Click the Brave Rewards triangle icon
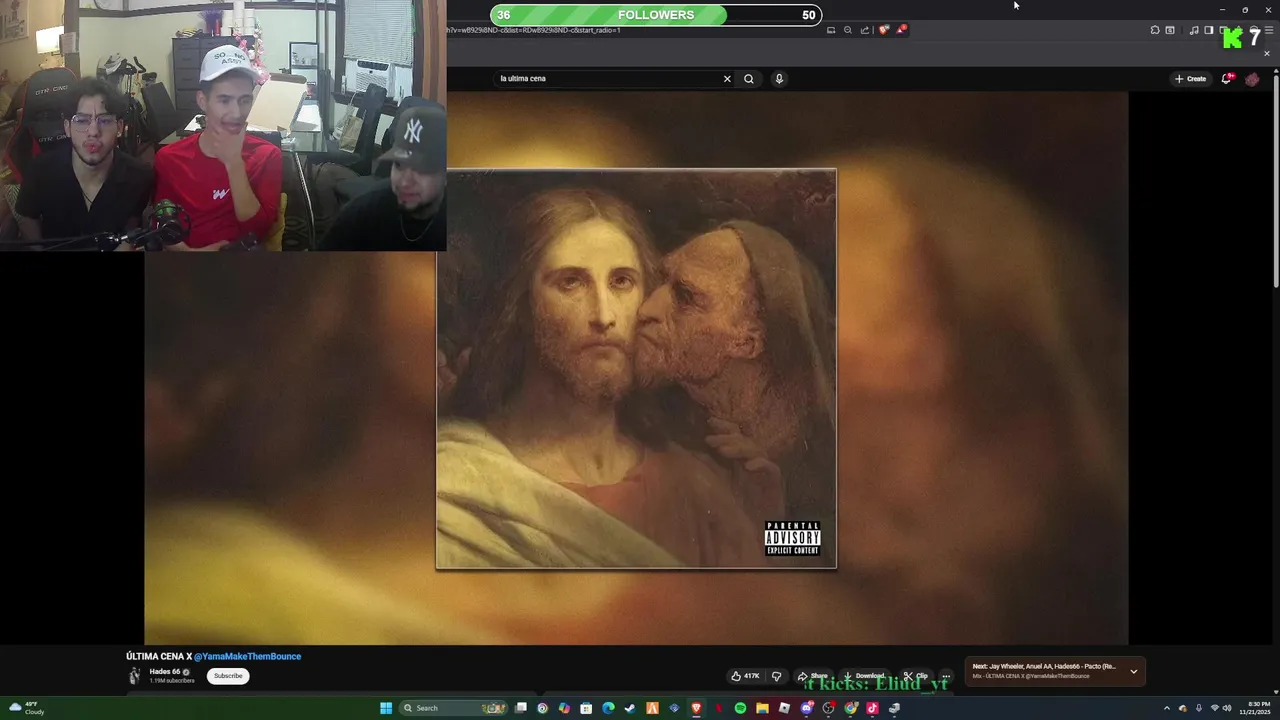 click(901, 30)
